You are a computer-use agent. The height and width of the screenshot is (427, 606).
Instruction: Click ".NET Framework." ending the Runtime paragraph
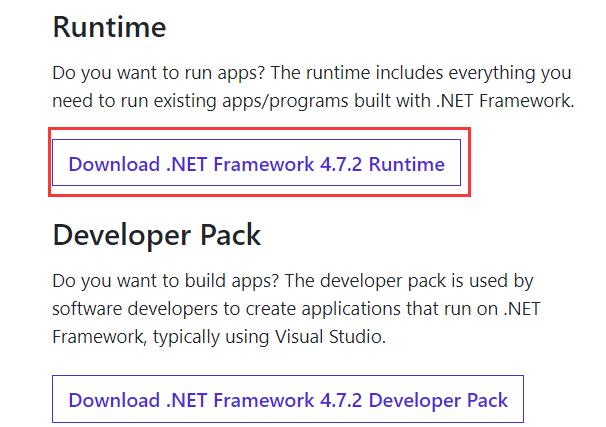505,101
